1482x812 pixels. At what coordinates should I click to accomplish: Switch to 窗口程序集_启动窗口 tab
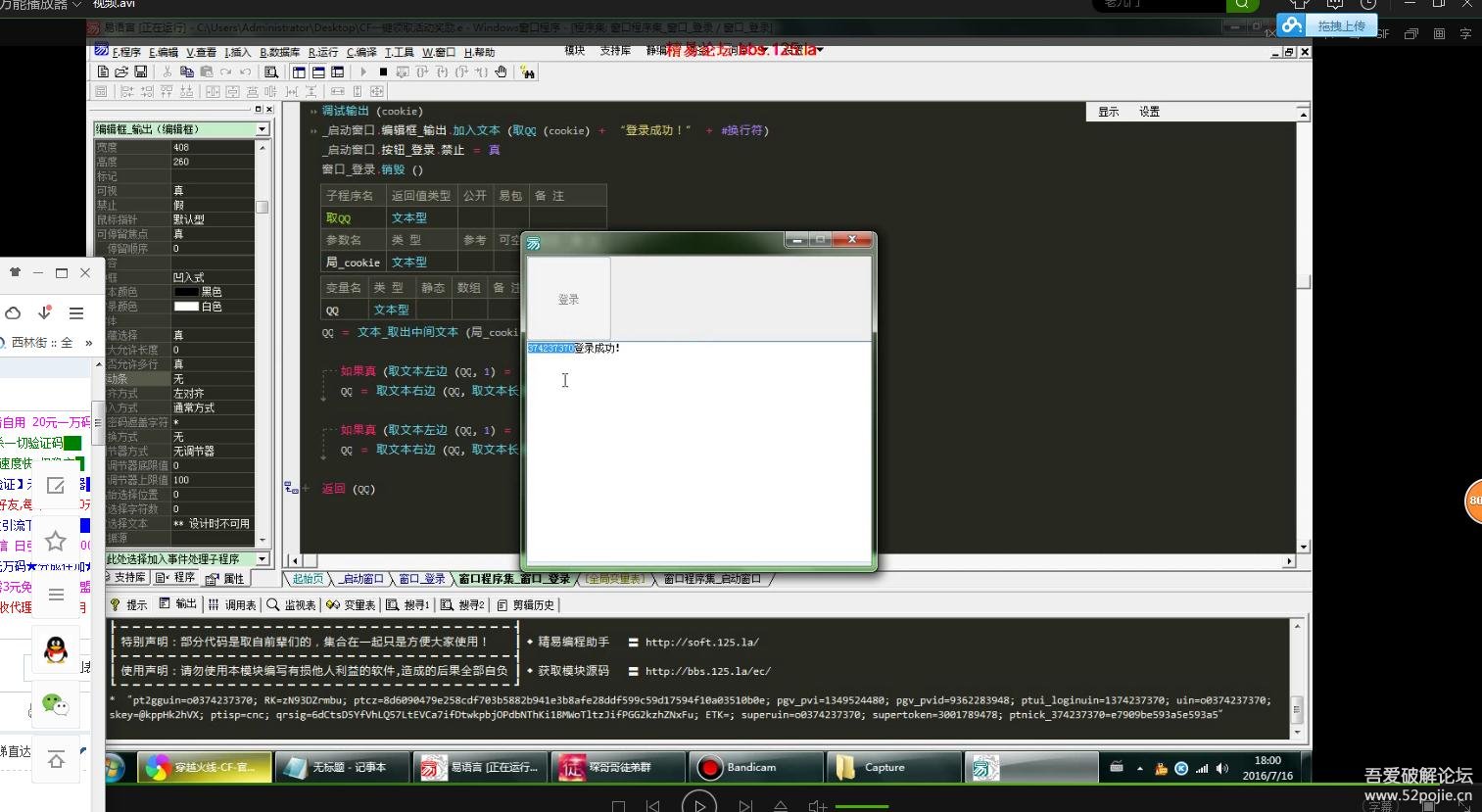(712, 579)
